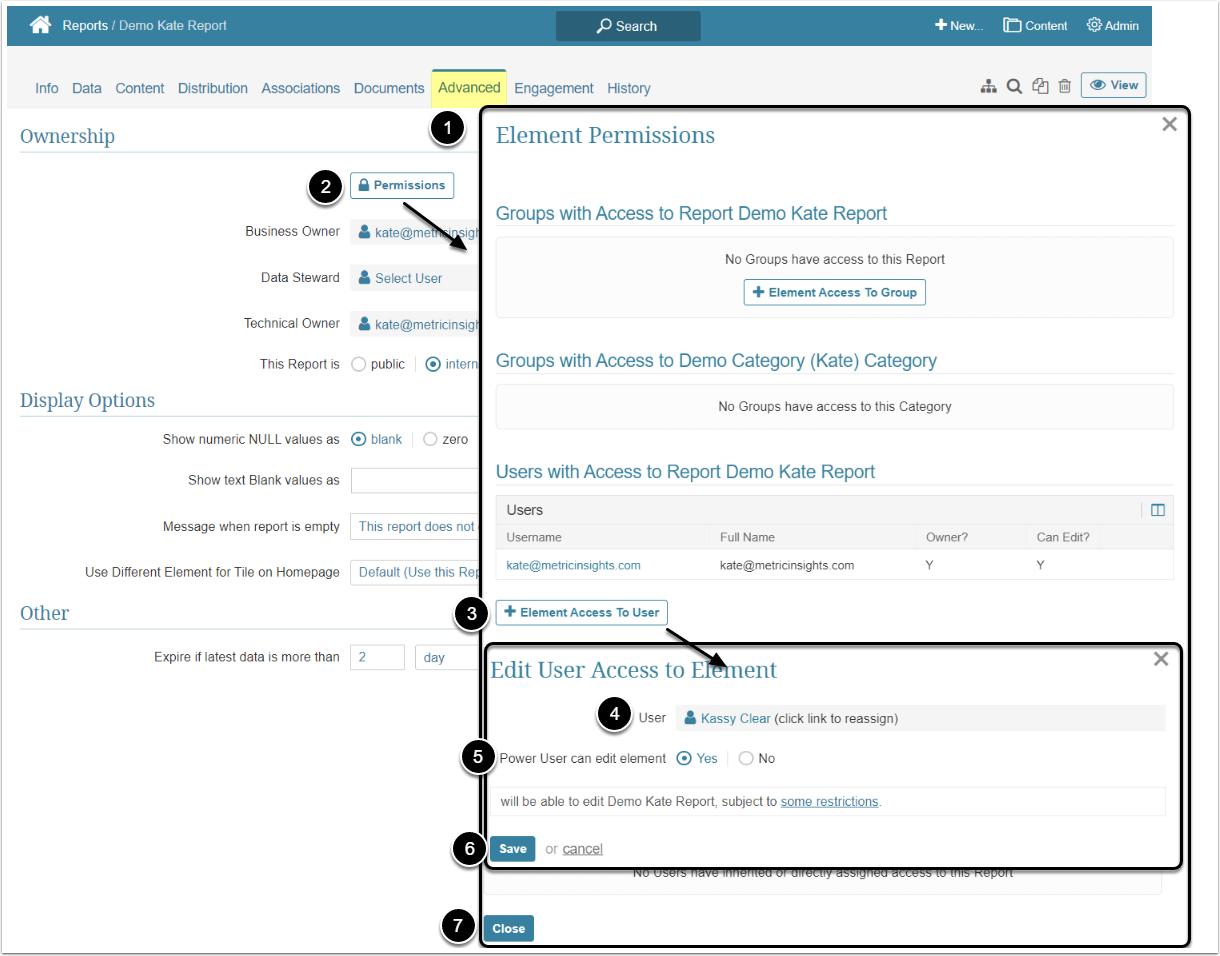Click the View button
The image size is (1220, 956).
pos(1114,85)
